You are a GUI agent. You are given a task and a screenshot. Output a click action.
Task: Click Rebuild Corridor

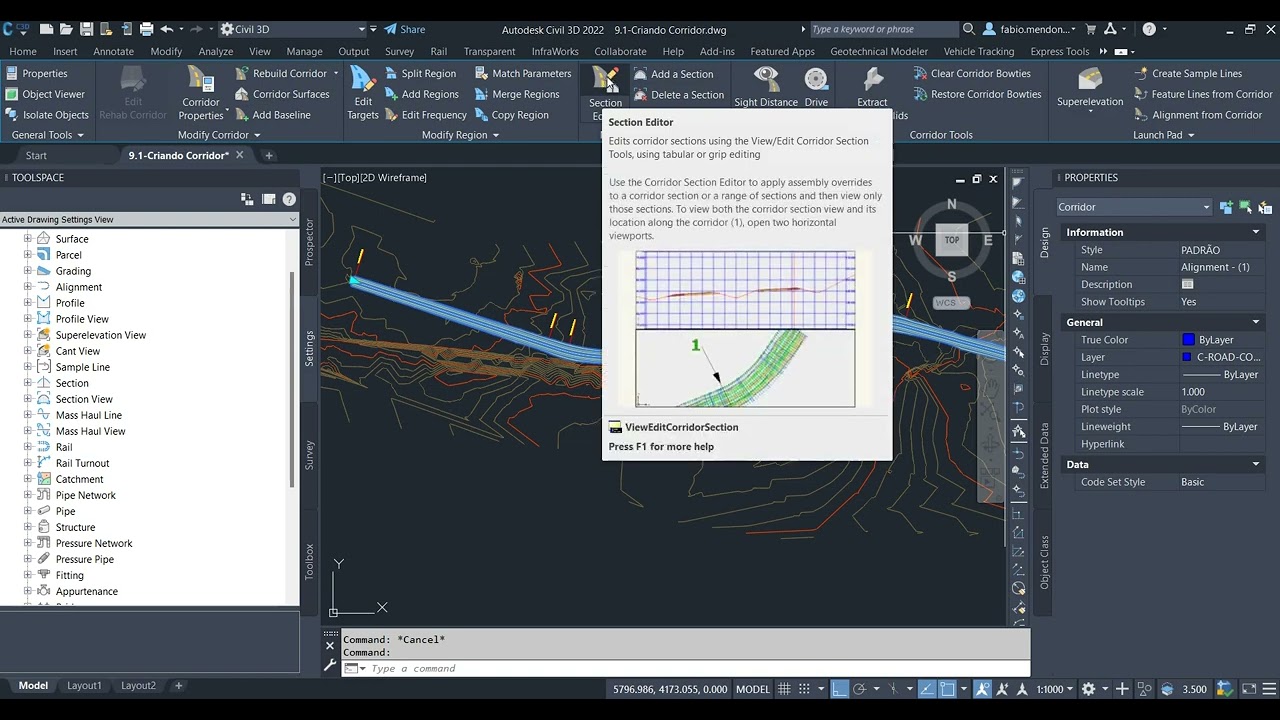tap(280, 73)
